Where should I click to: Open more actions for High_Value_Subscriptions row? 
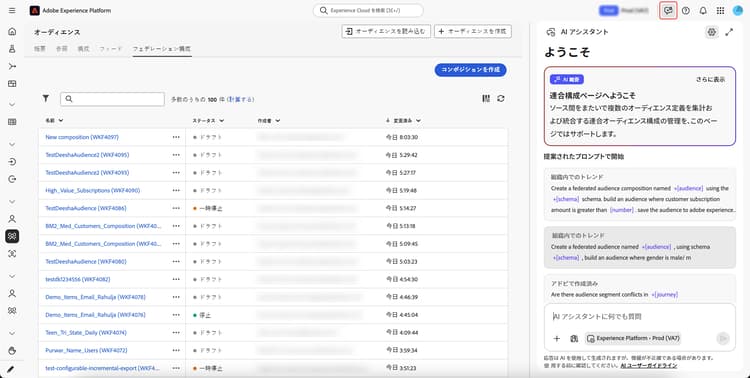click(x=176, y=190)
